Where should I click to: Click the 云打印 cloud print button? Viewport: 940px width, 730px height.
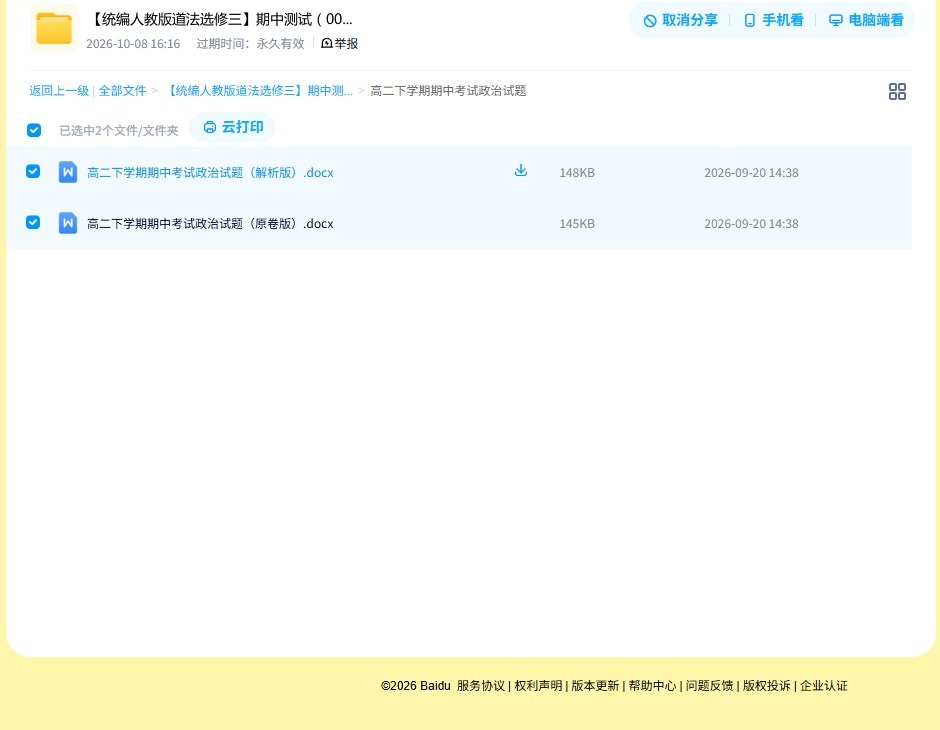233,127
